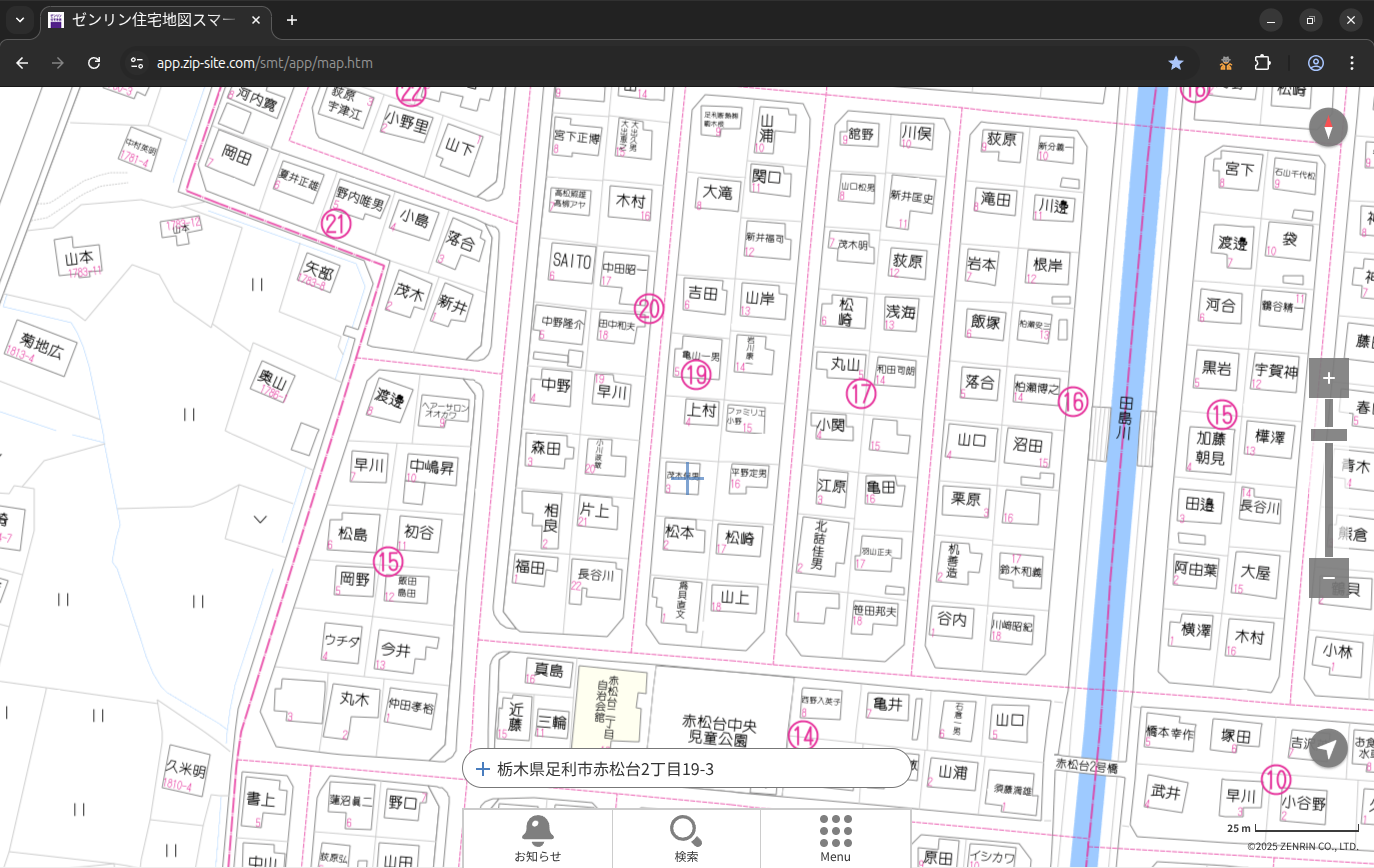Click the compass north indicator
Viewport: 1374px width, 868px height.
click(x=1328, y=127)
